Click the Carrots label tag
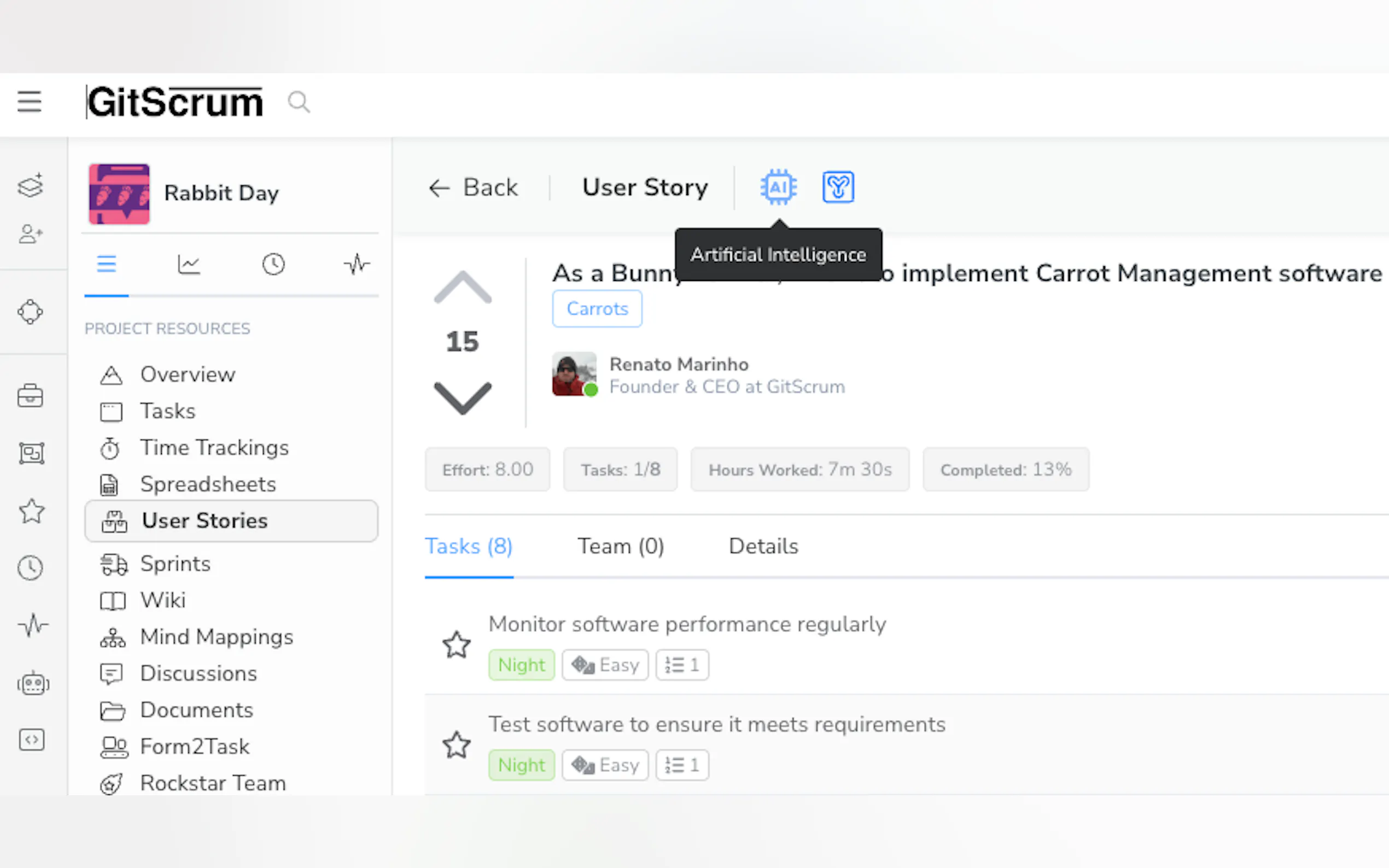The image size is (1389, 868). [597, 309]
